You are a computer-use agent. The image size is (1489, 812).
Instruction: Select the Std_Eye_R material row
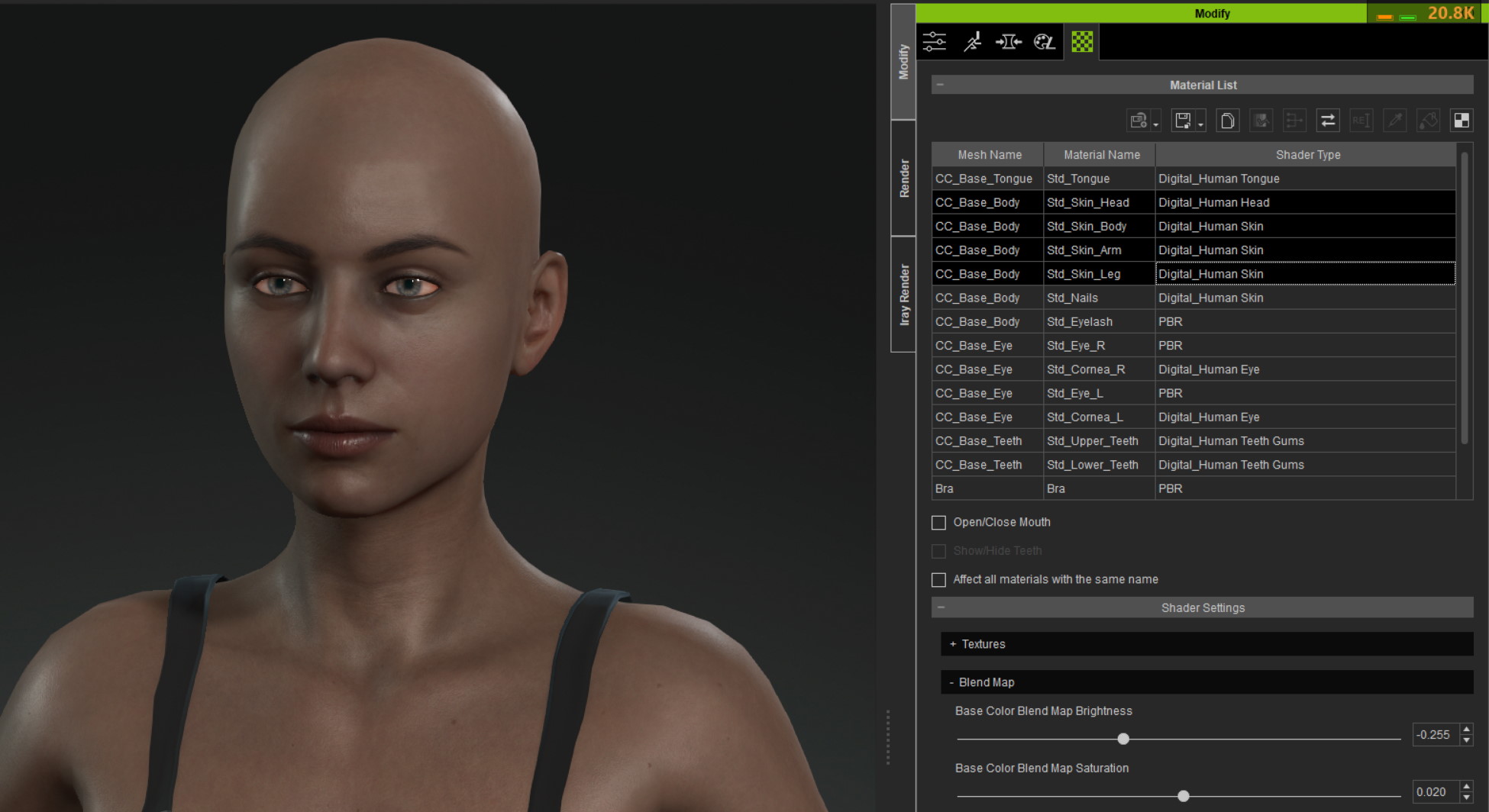click(1193, 346)
